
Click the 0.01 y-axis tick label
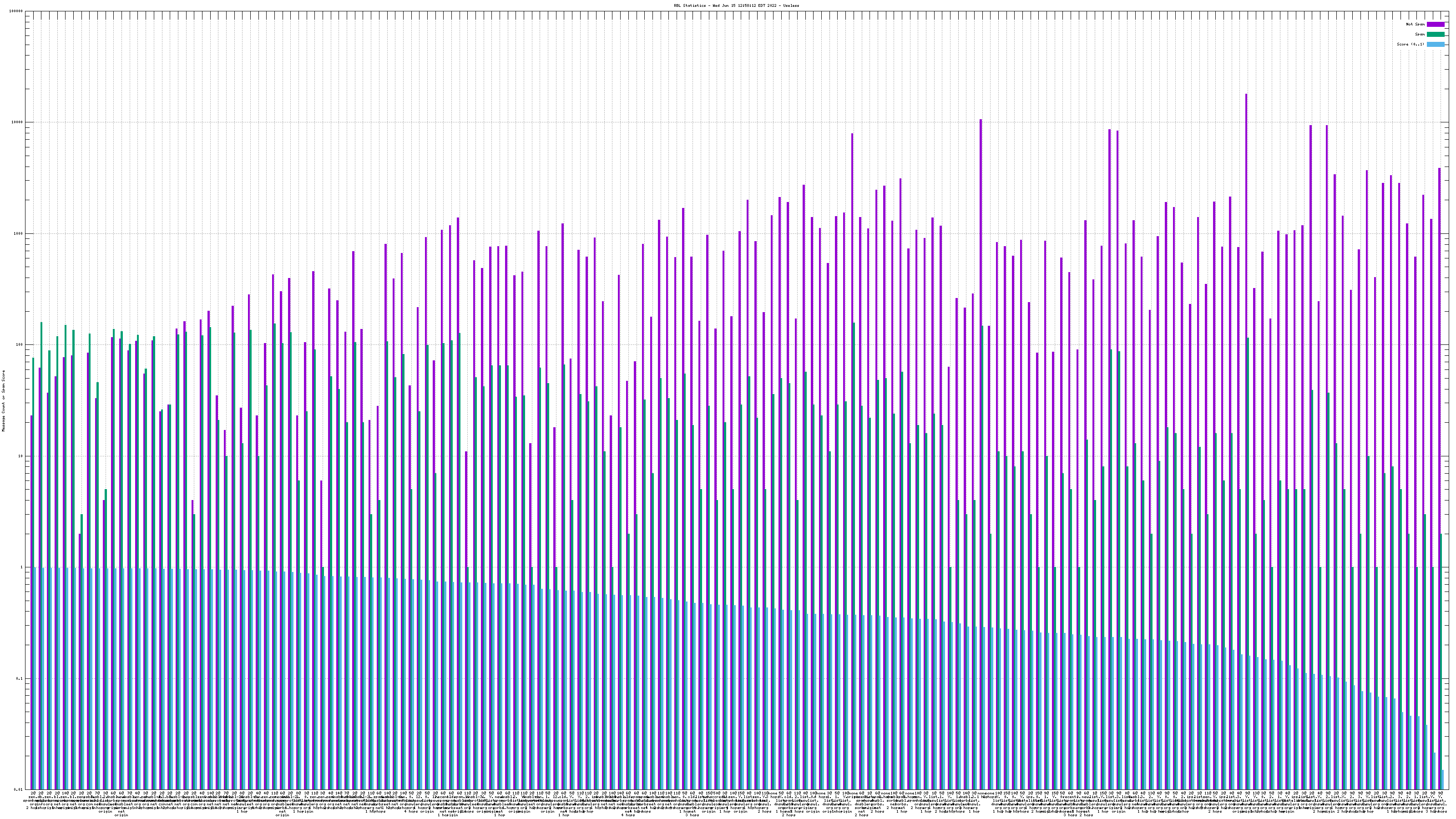[x=19, y=789]
